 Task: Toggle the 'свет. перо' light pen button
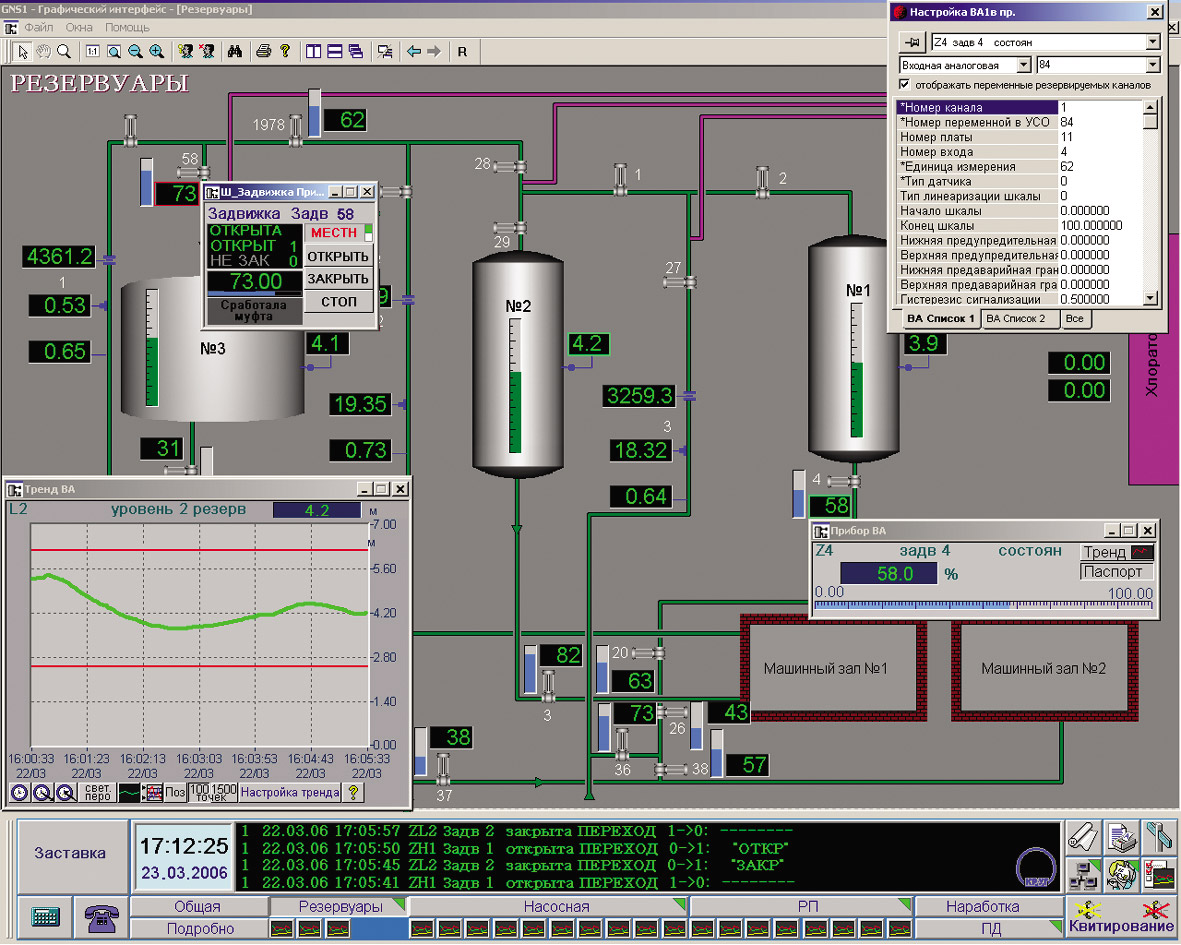coord(97,792)
